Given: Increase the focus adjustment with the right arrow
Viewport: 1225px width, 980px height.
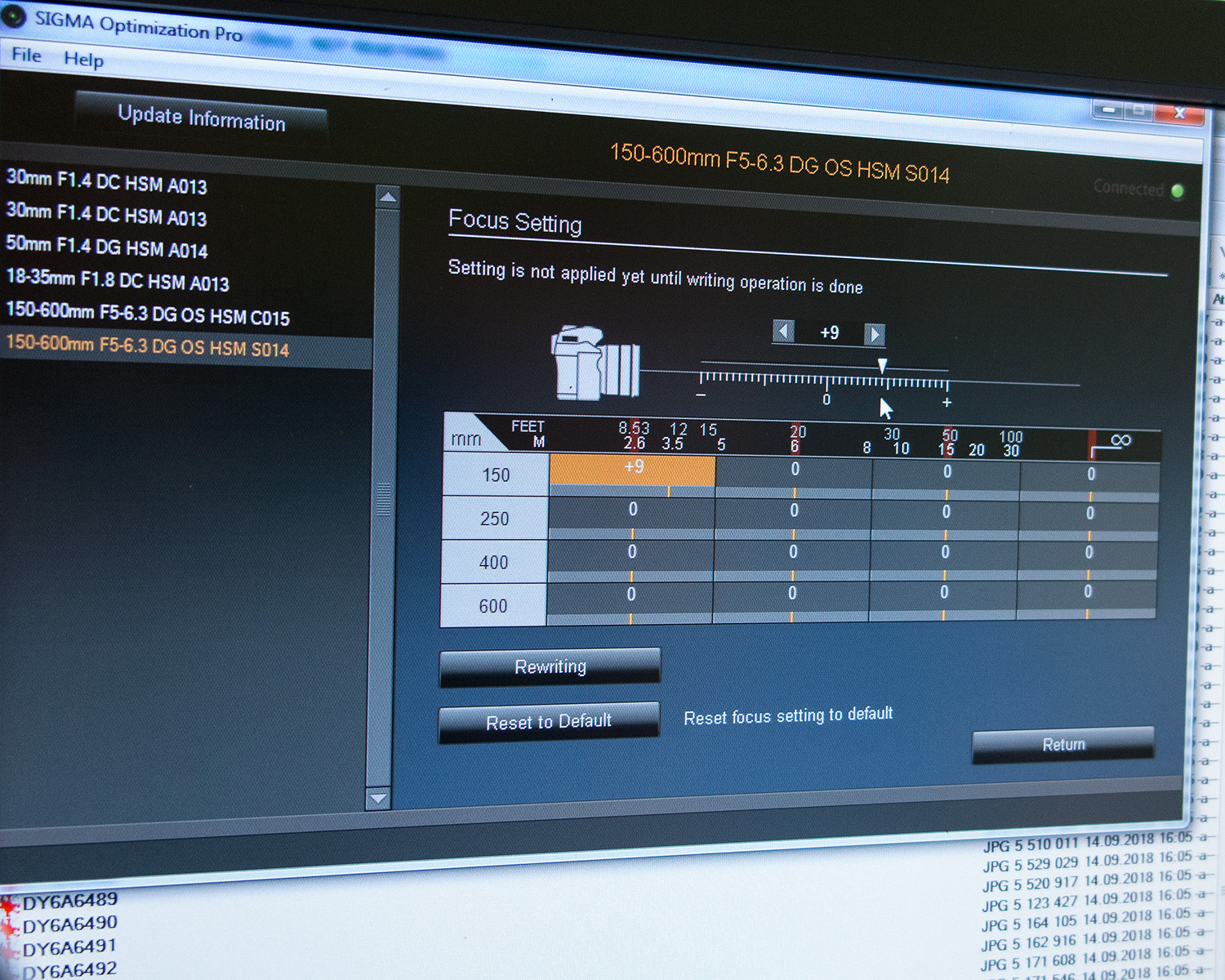Looking at the screenshot, I should click(x=875, y=334).
